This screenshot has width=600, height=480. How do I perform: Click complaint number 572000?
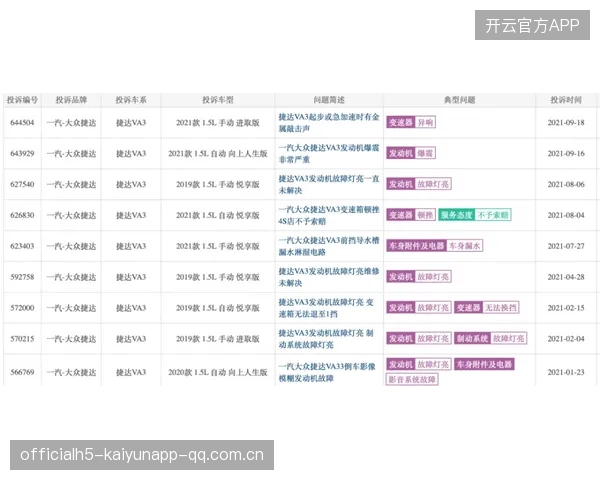click(x=22, y=308)
